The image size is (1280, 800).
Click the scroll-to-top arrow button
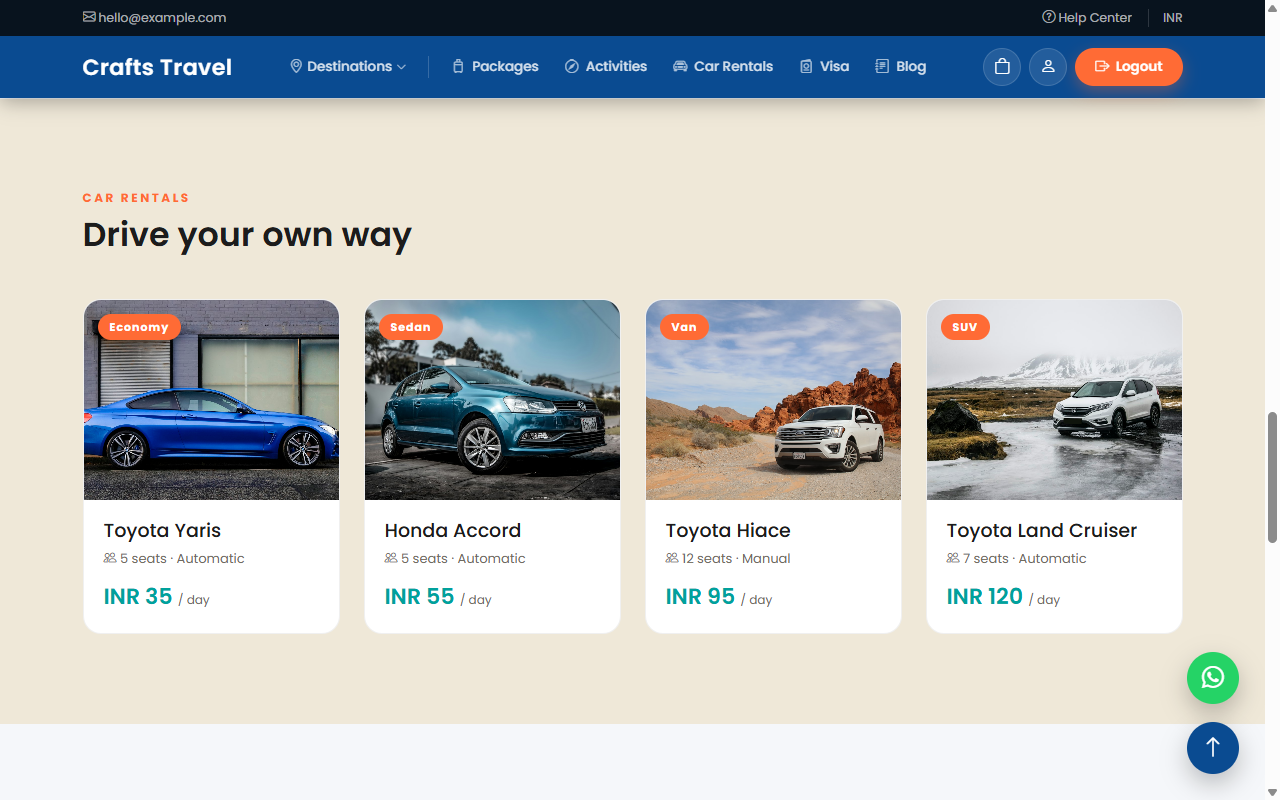1213,747
